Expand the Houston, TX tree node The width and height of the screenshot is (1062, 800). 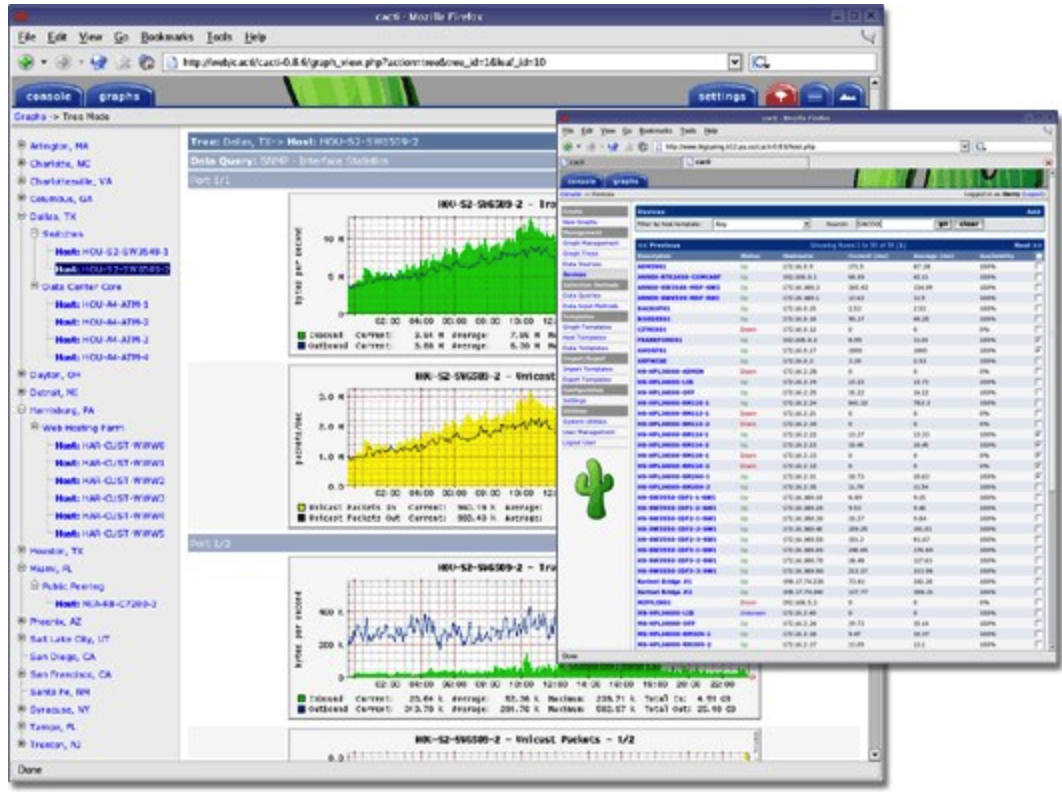[22, 550]
